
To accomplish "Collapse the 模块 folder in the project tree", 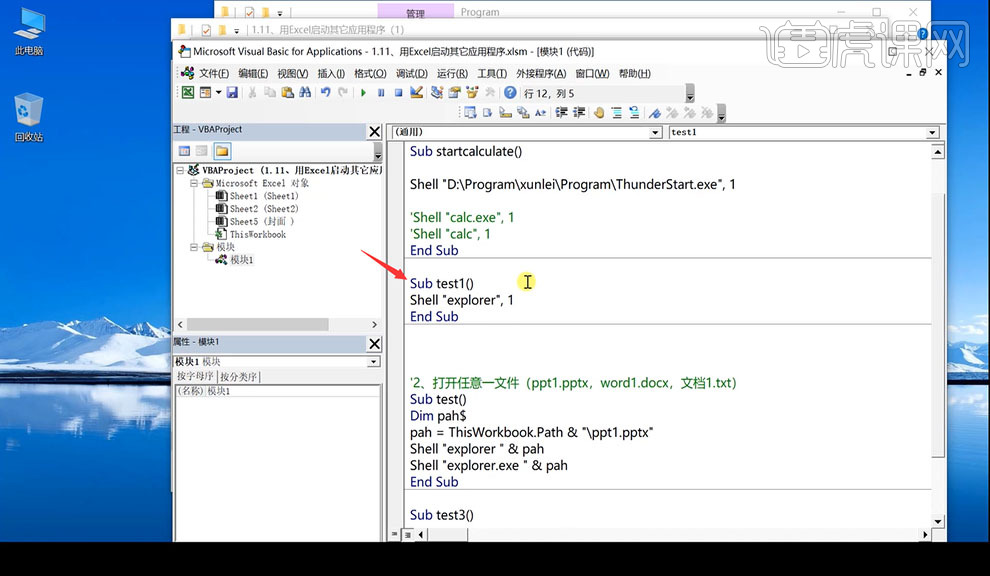I will [194, 247].
